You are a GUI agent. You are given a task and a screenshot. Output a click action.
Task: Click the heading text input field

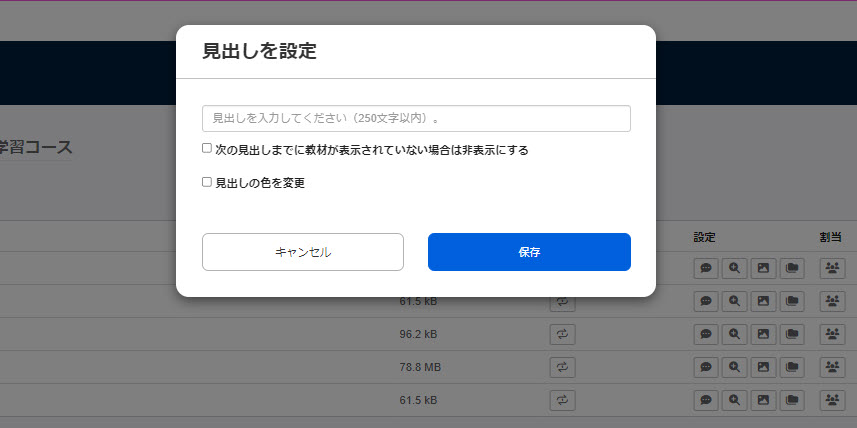pos(416,118)
